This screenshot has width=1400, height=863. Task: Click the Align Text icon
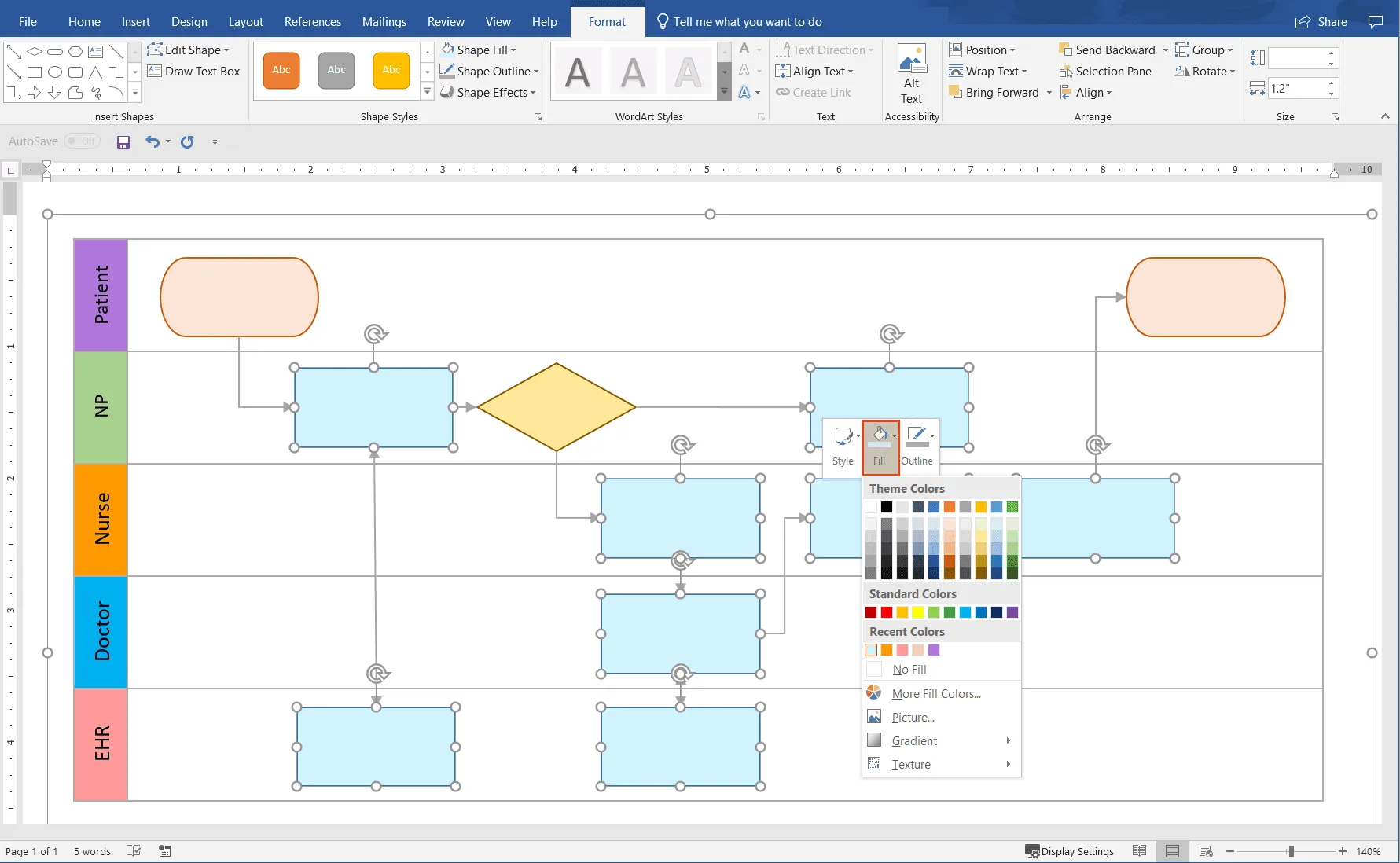(785, 71)
